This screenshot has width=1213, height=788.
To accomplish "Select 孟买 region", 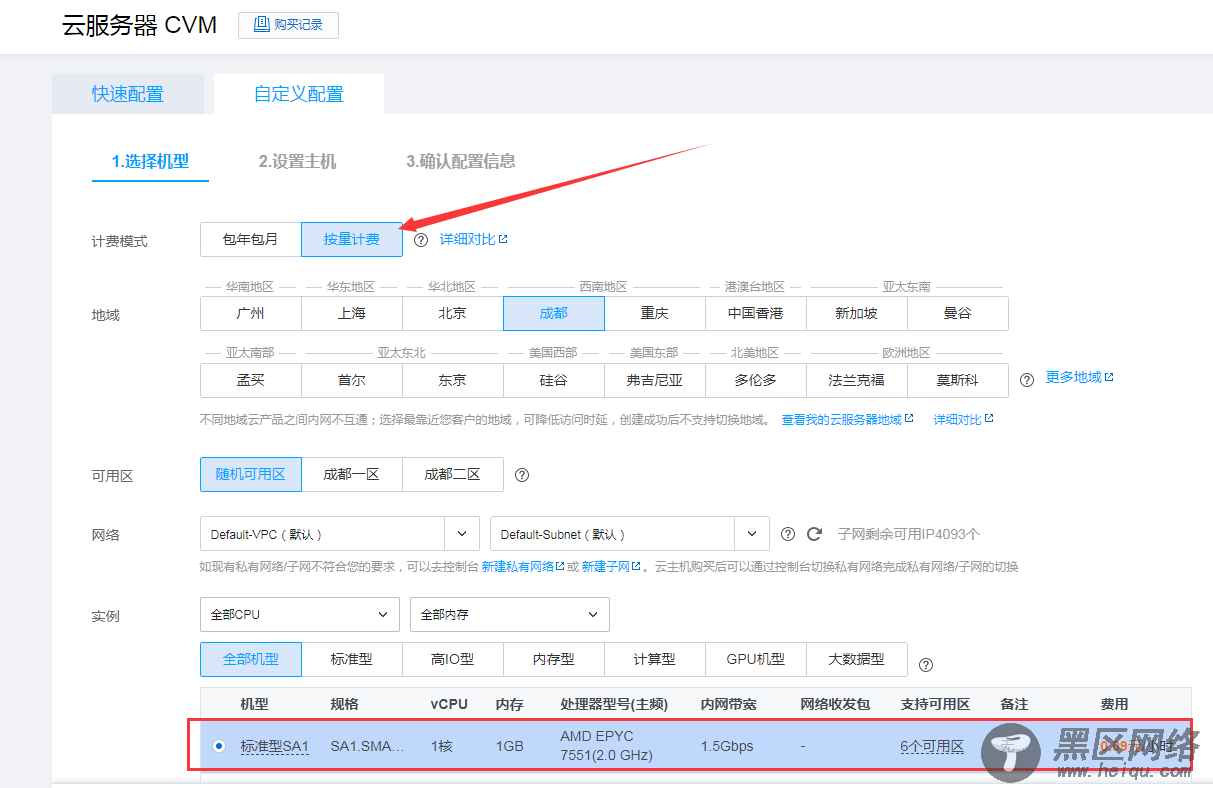I will [251, 380].
